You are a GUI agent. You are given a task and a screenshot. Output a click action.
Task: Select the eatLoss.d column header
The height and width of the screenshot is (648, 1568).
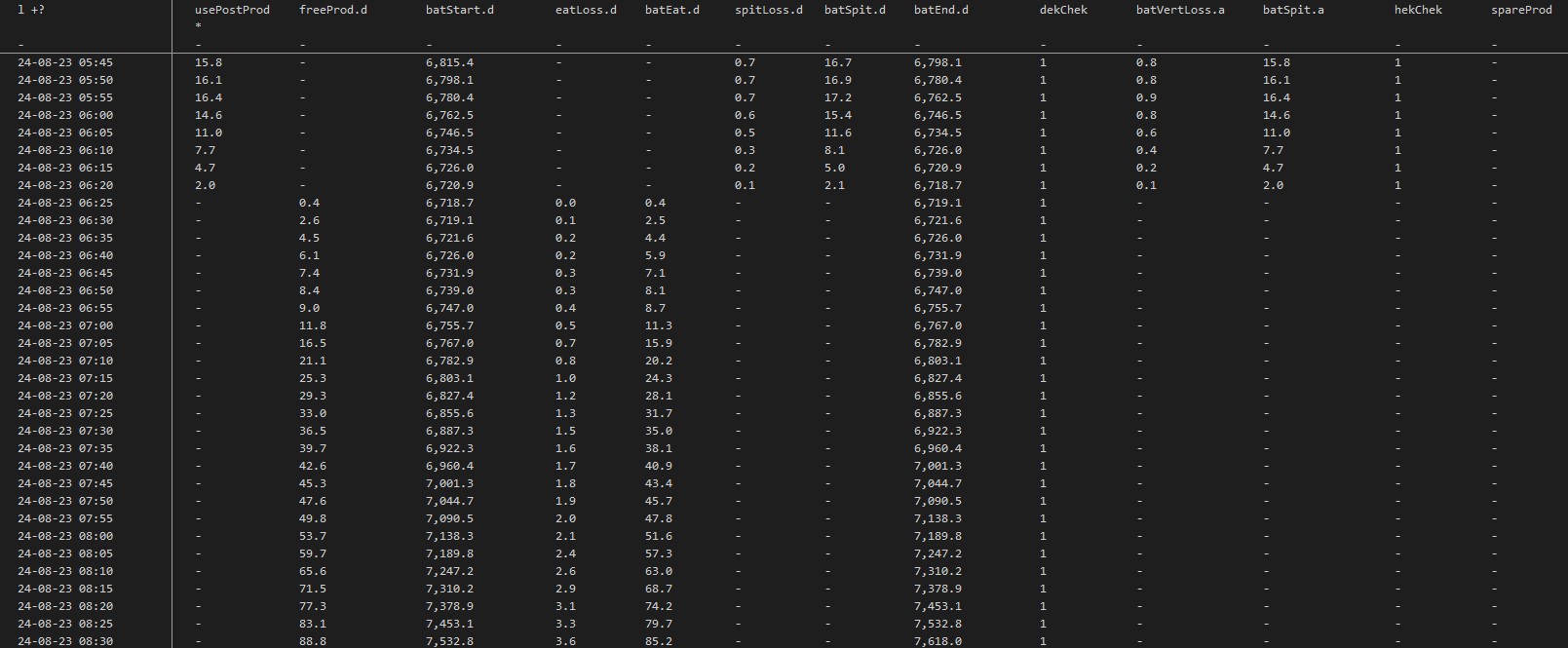tap(579, 10)
